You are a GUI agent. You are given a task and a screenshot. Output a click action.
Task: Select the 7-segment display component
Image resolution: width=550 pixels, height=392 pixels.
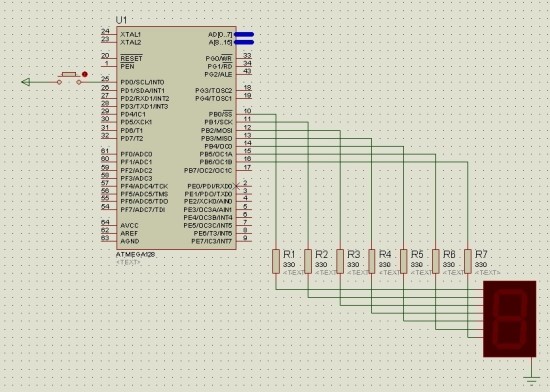pyautogui.click(x=510, y=319)
